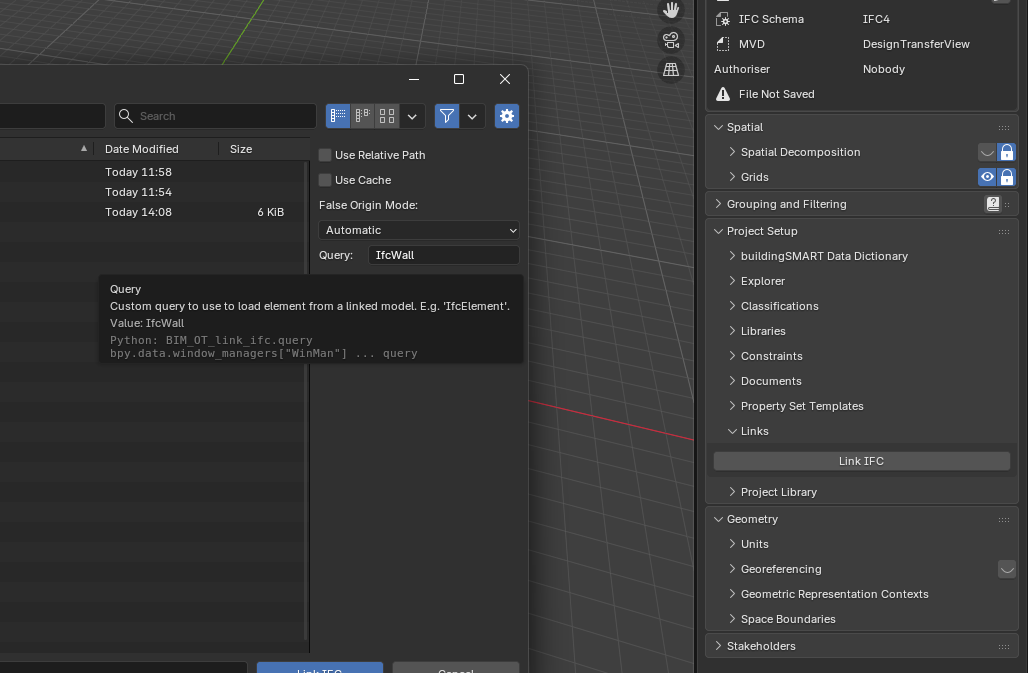
Task: Expand Spatial Decomposition subpanel
Action: pyautogui.click(x=732, y=152)
